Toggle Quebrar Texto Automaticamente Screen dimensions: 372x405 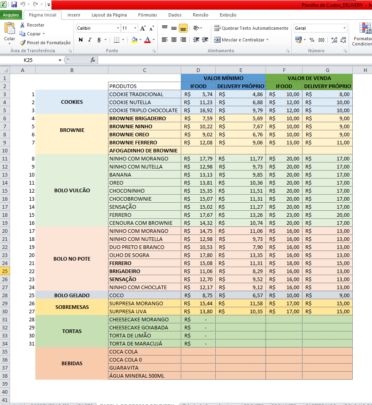click(x=251, y=28)
